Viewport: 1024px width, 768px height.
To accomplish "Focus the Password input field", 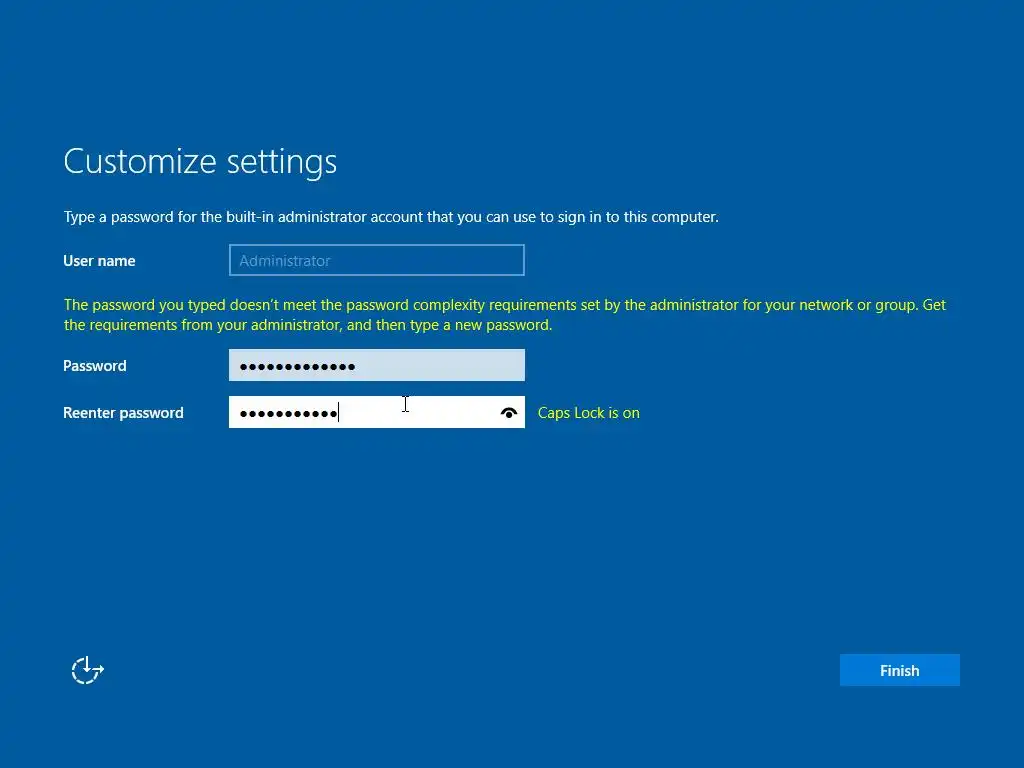I will (x=377, y=365).
